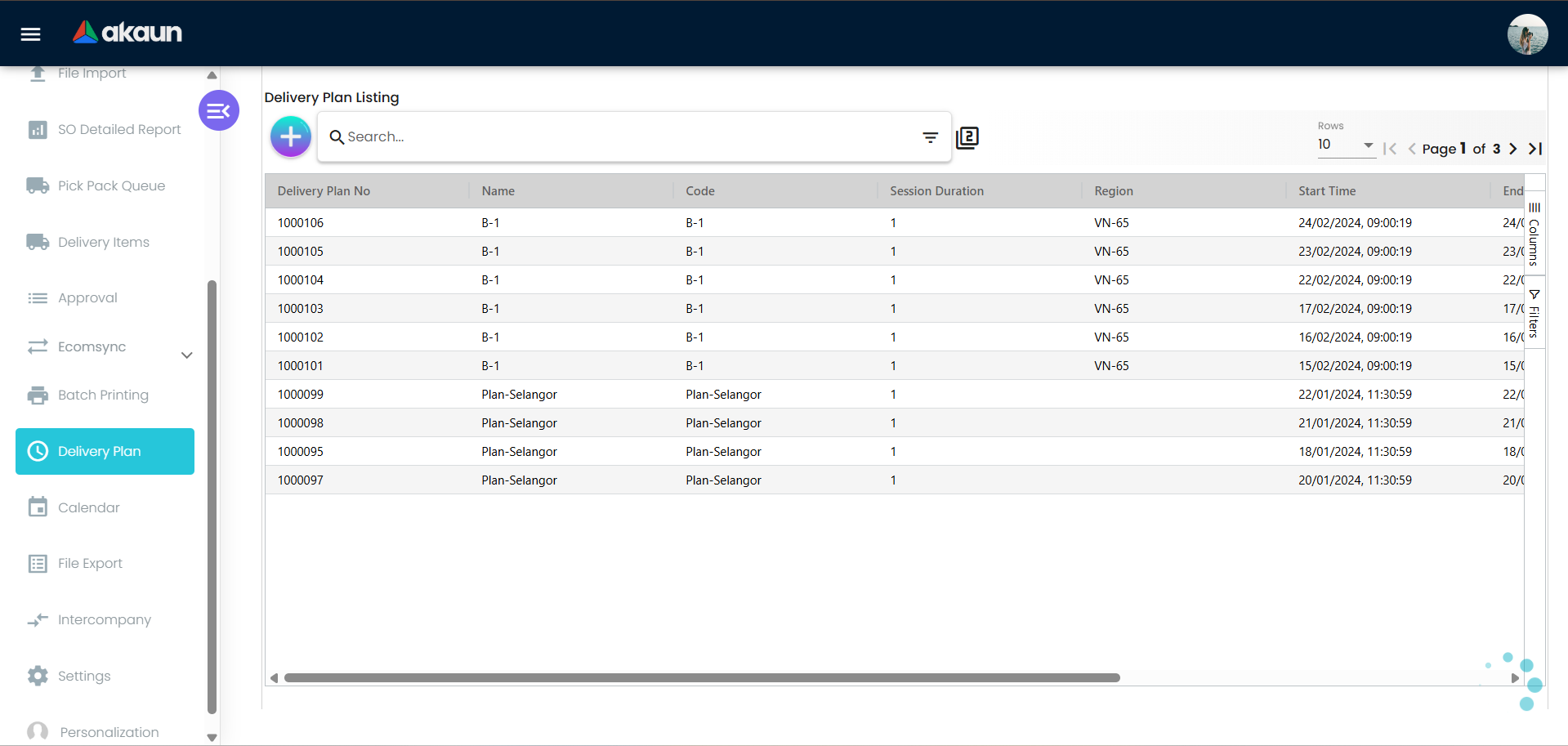The width and height of the screenshot is (1568, 746).
Task: Open the hamburger navigation menu
Action: 31,34
